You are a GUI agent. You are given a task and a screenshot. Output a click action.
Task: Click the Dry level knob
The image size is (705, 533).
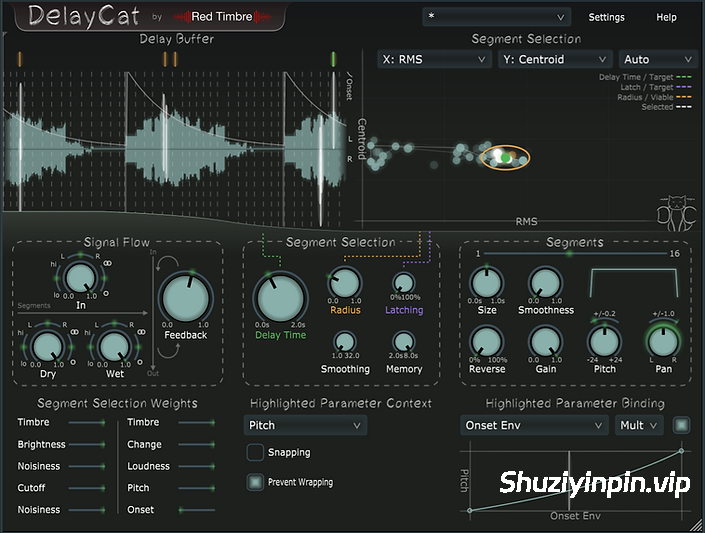click(47, 347)
